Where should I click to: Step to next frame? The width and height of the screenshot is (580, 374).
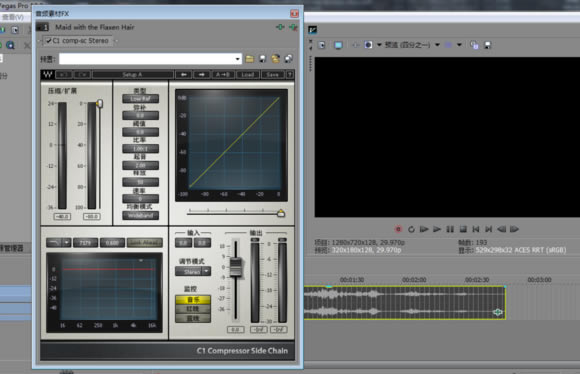tap(515, 229)
